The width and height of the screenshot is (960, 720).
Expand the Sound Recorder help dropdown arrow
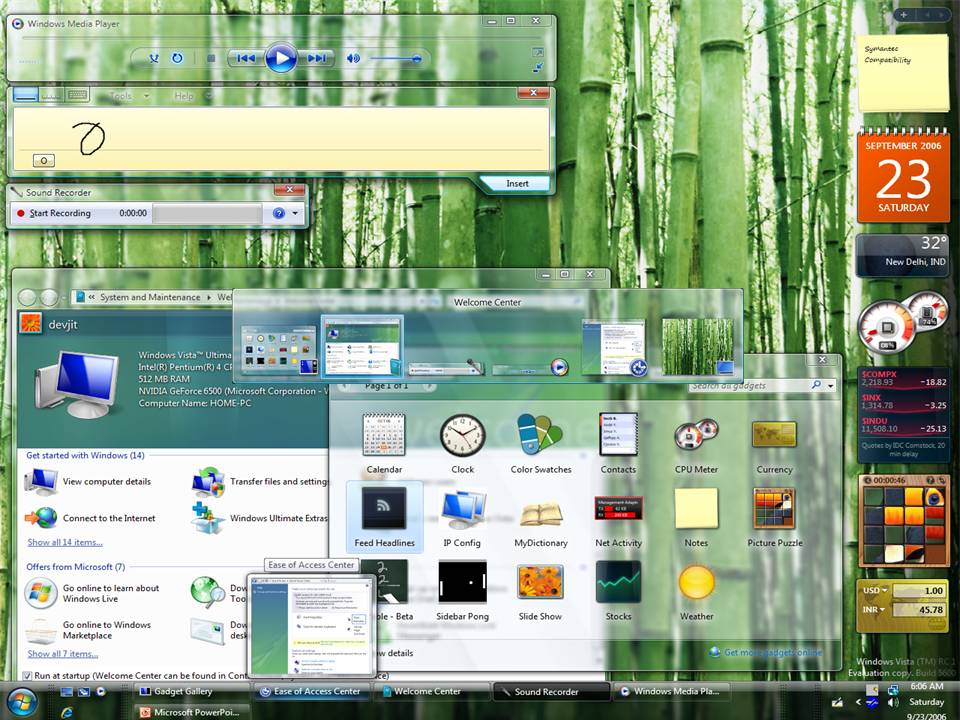coord(296,213)
